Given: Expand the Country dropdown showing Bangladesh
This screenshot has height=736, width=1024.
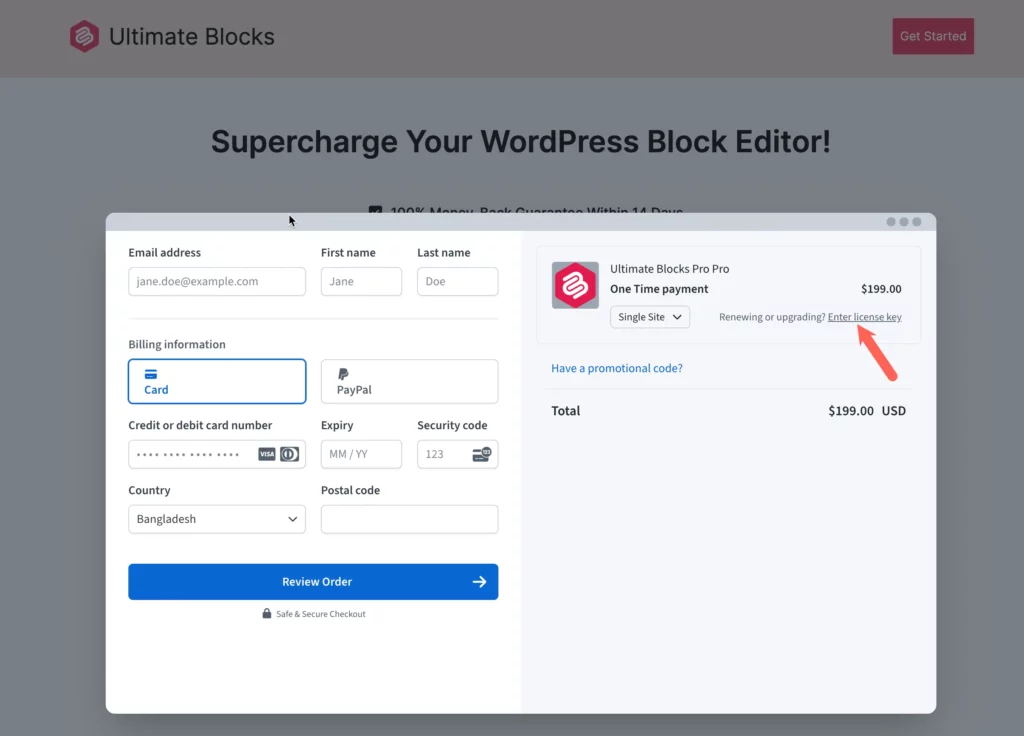Looking at the screenshot, I should [217, 519].
